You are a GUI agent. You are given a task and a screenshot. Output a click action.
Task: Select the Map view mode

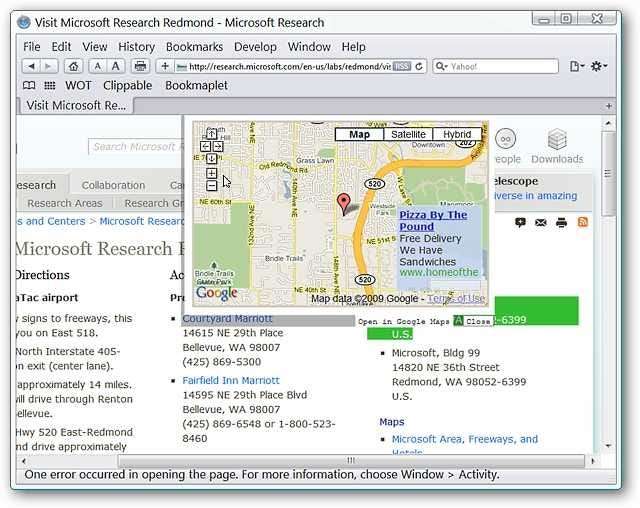(360, 134)
